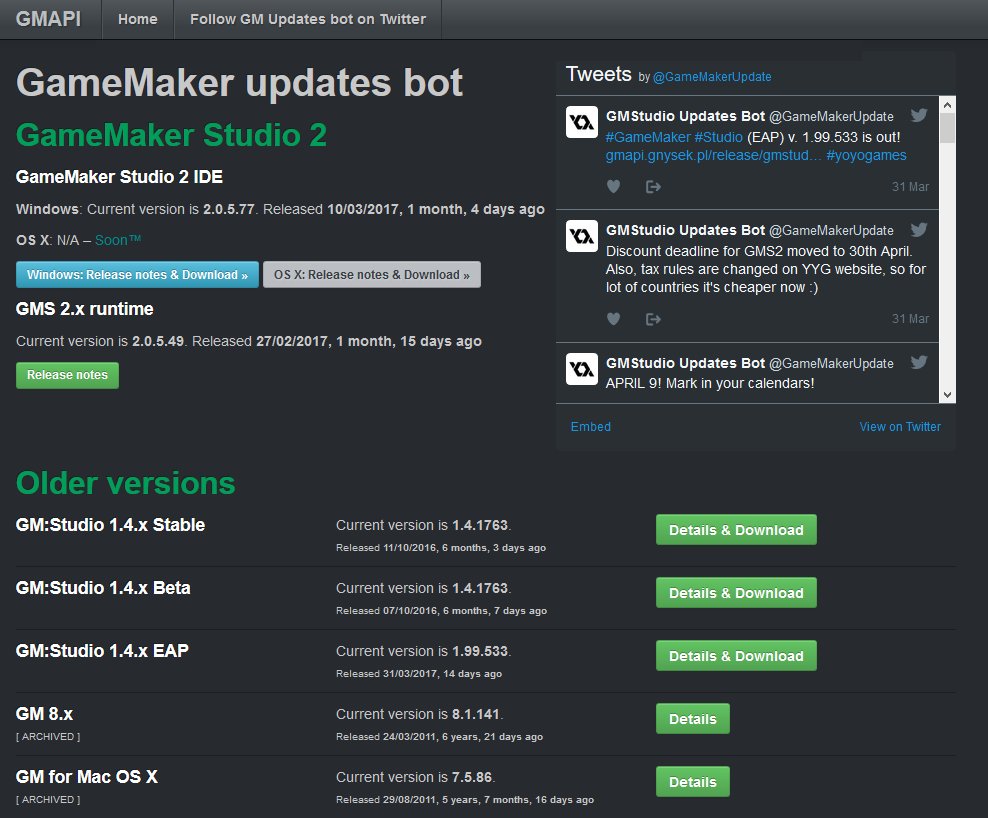Click the GameMaker Studio 2 heading
The width and height of the screenshot is (988, 818).
point(171,135)
